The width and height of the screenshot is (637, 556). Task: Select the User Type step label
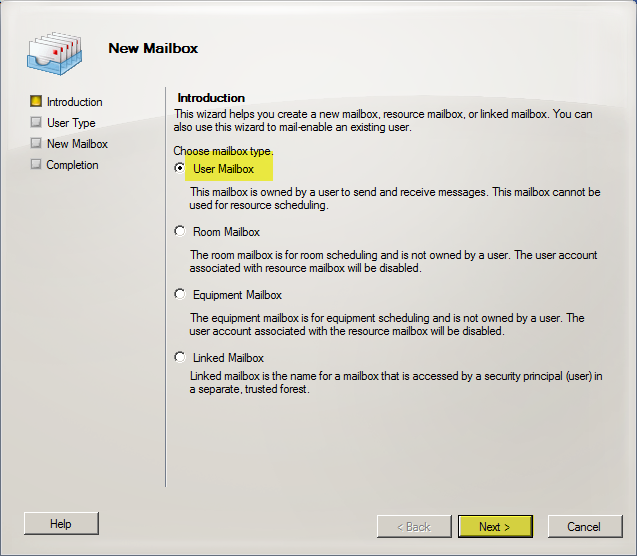tap(71, 123)
